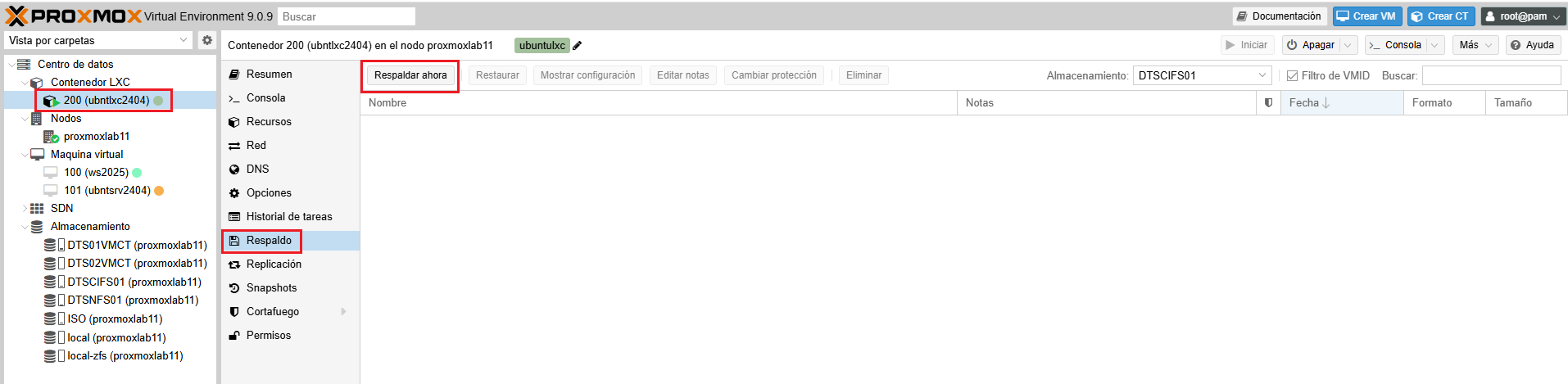Screen dimensions: 1568x384
Task: Open the tree view settings gear
Action: 207,40
